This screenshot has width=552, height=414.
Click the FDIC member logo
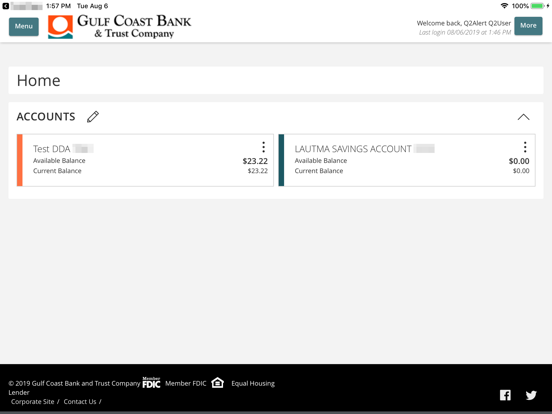[151, 382]
